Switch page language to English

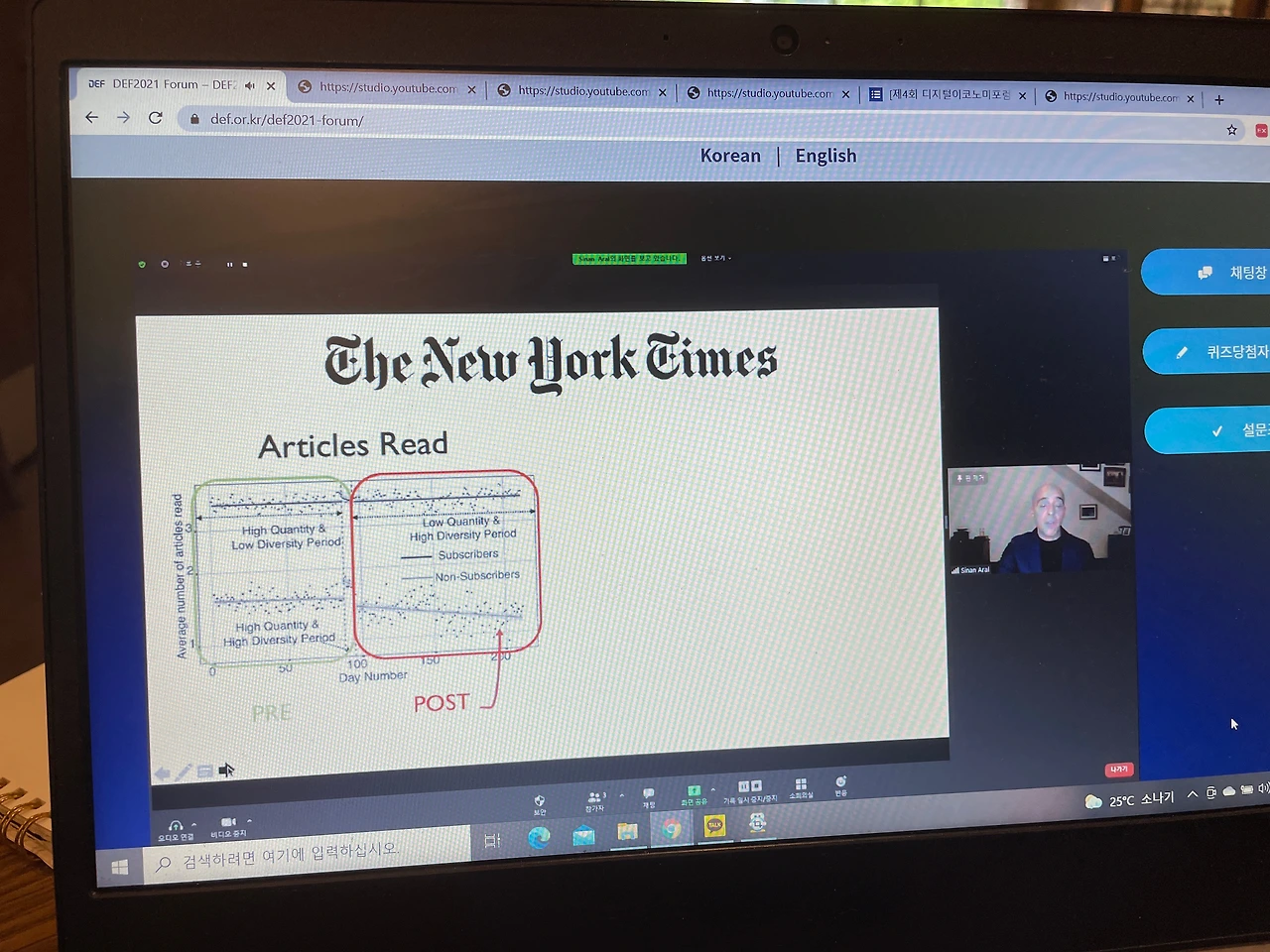point(825,156)
